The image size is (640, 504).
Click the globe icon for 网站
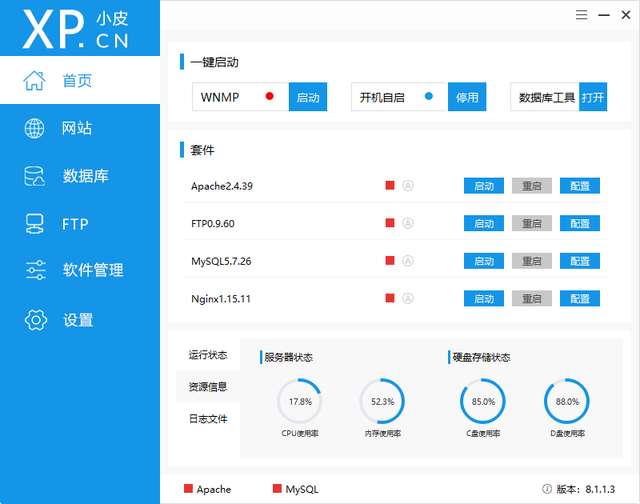pos(34,129)
